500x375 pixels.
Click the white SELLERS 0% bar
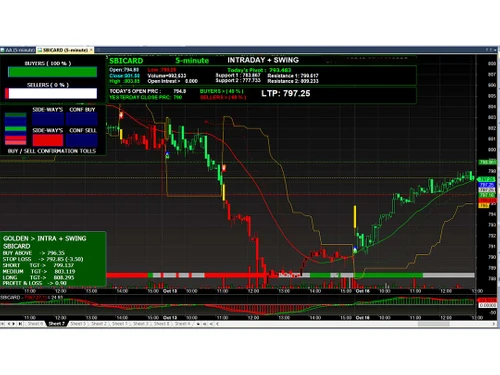(51, 94)
